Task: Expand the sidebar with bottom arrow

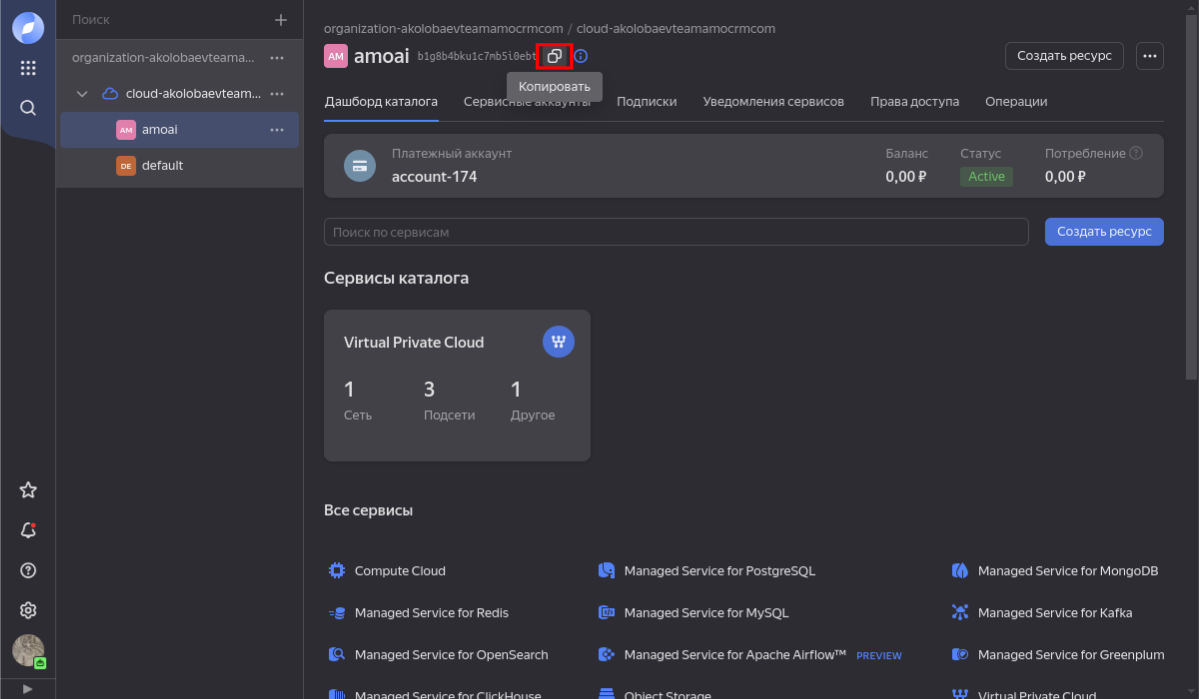Action: click(x=27, y=689)
